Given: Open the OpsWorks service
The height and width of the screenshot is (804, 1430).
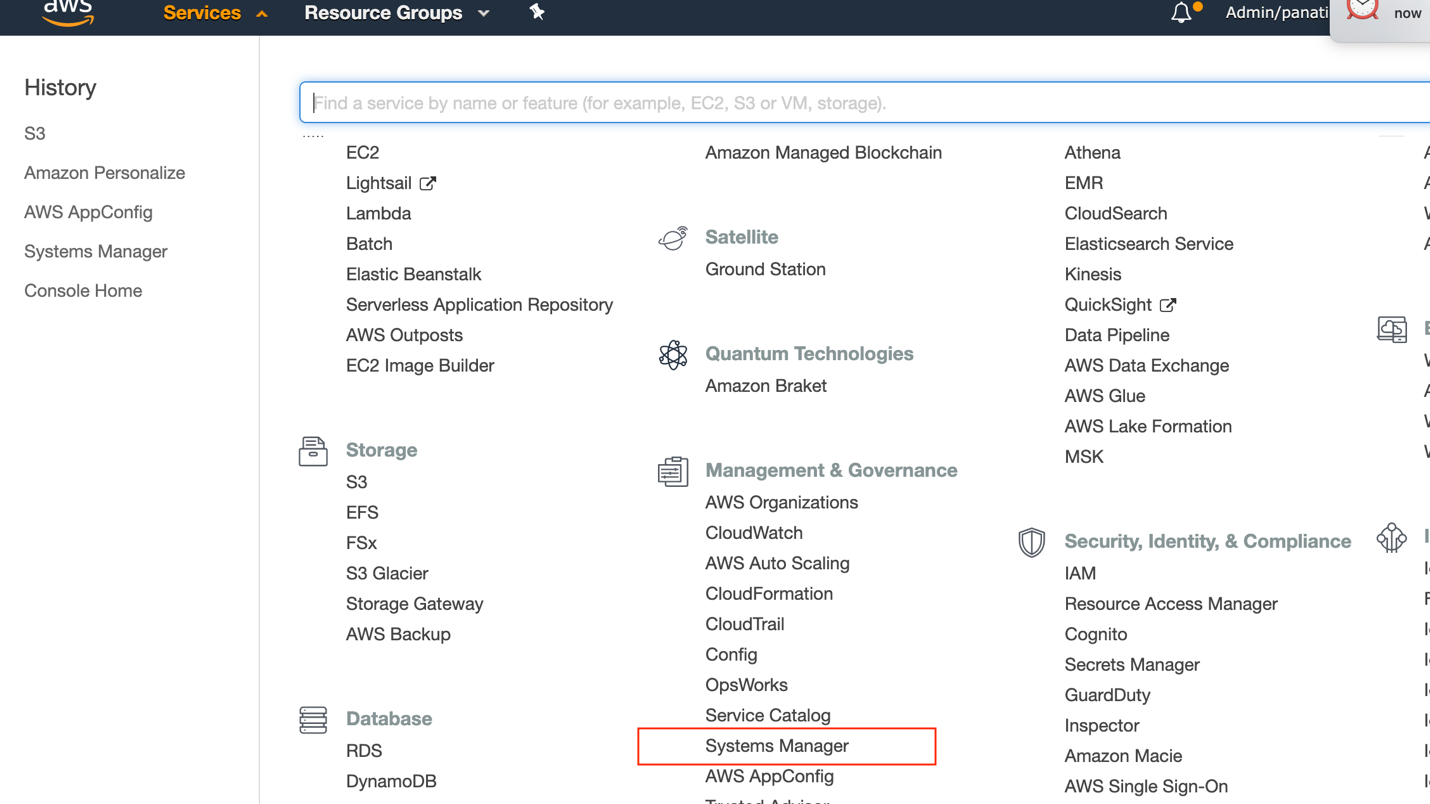Looking at the screenshot, I should click(x=747, y=685).
